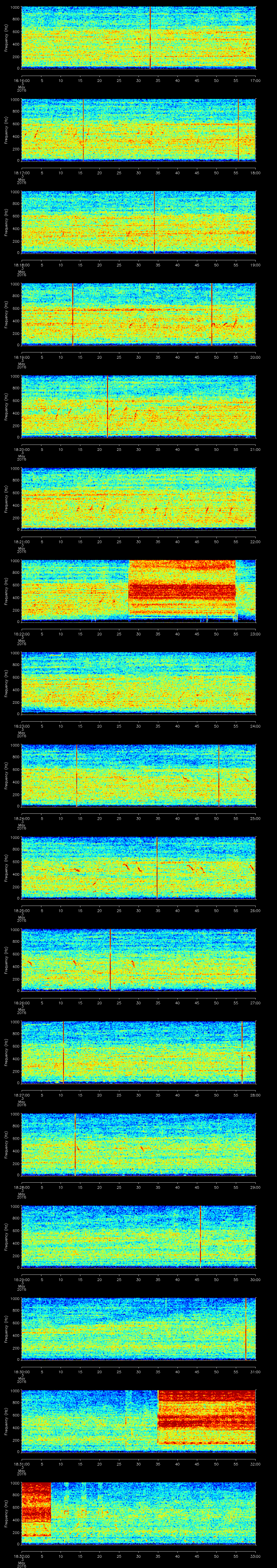Click the 18:22:00 start time label
277x1568 pixels.
tap(22, 634)
